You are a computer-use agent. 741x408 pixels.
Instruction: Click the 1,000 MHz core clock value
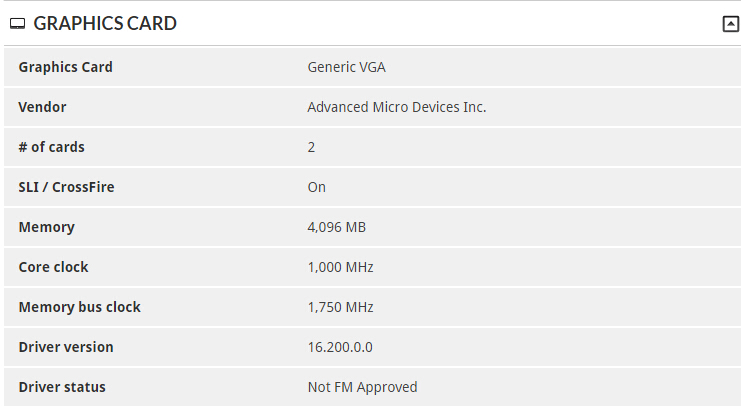coord(340,267)
